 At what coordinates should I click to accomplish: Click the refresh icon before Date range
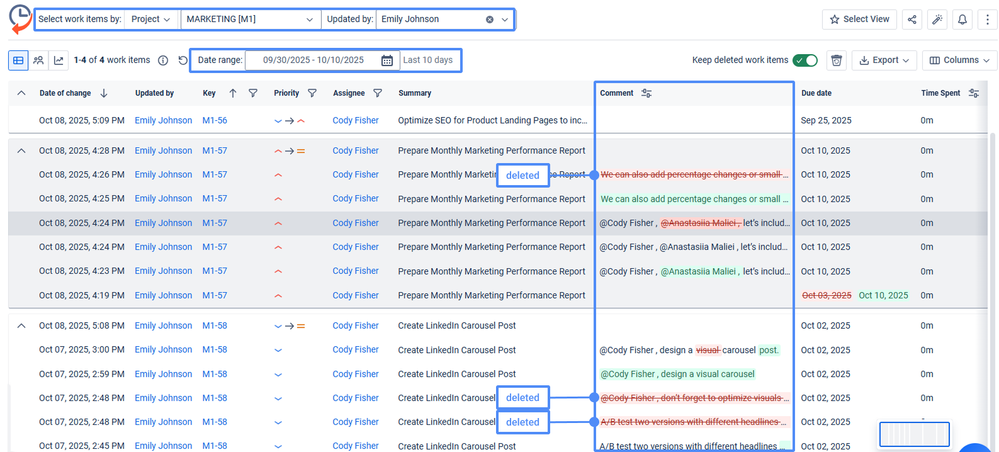coord(183,61)
